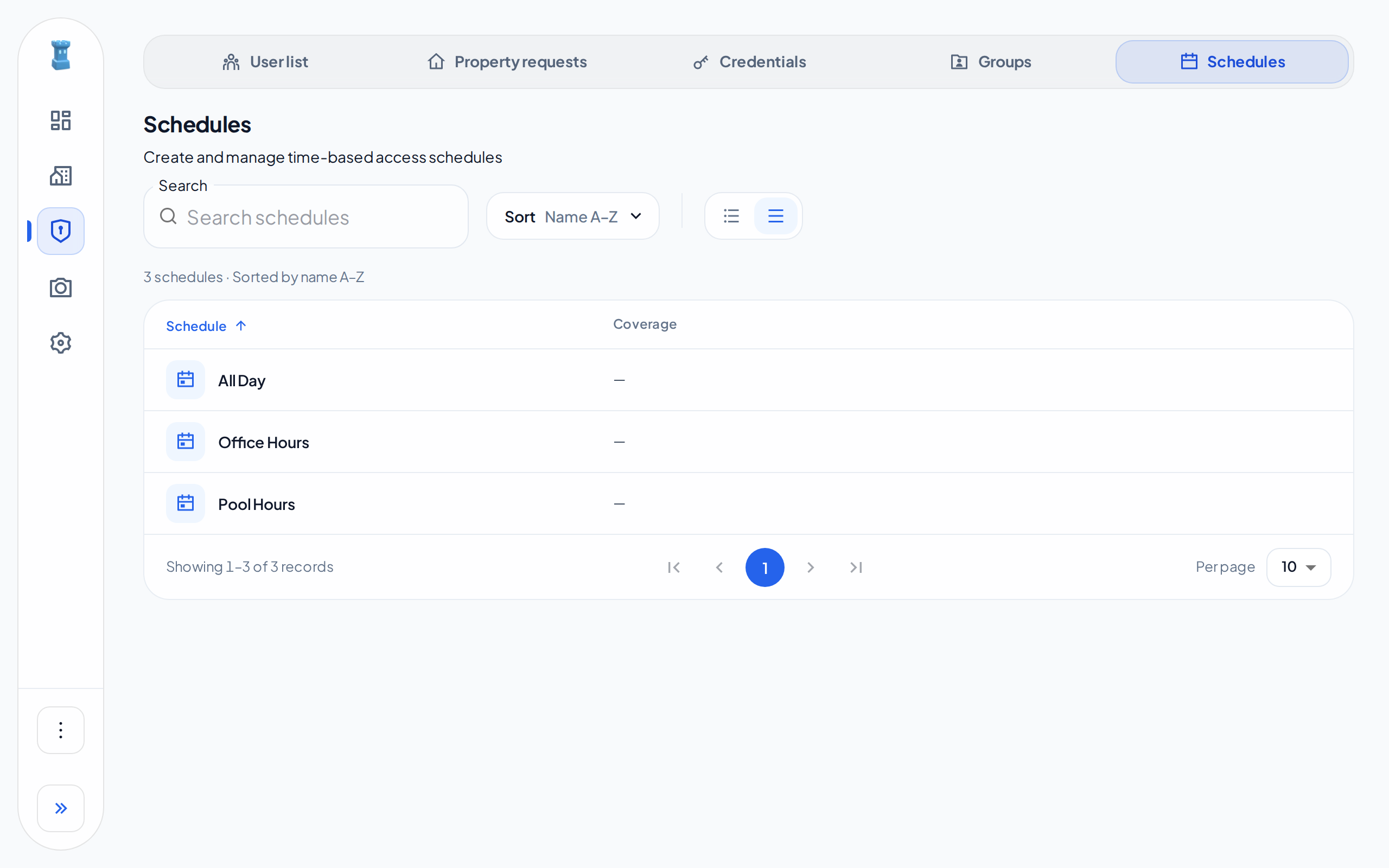
Task: Open the All Day schedule row
Action: coord(748,380)
